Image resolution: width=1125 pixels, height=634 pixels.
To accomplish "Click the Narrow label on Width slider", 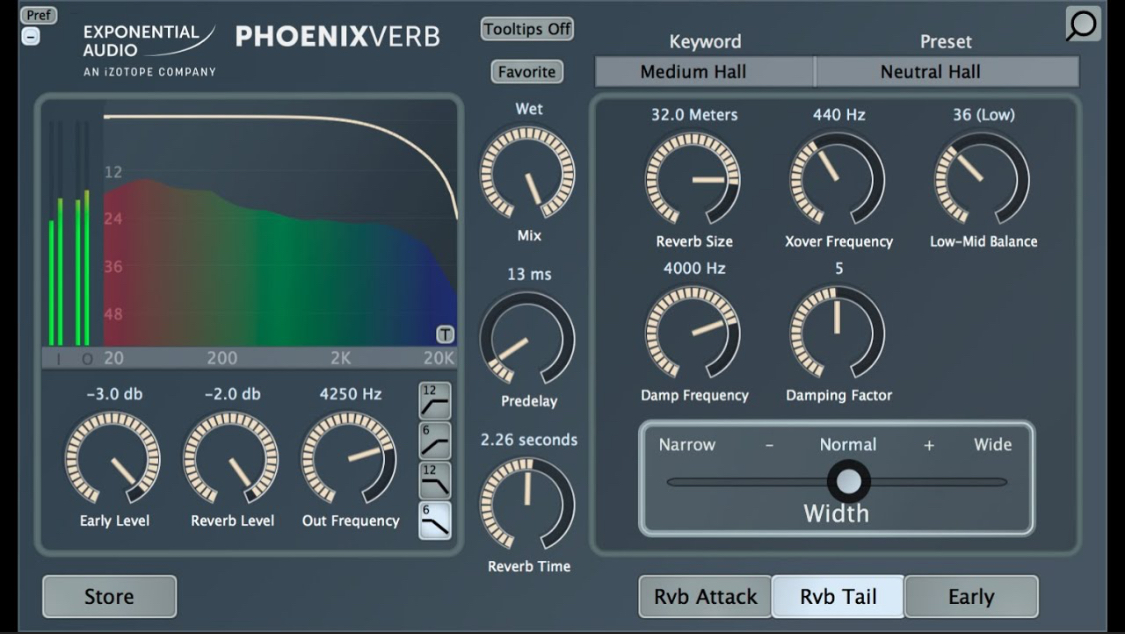I will 687,445.
